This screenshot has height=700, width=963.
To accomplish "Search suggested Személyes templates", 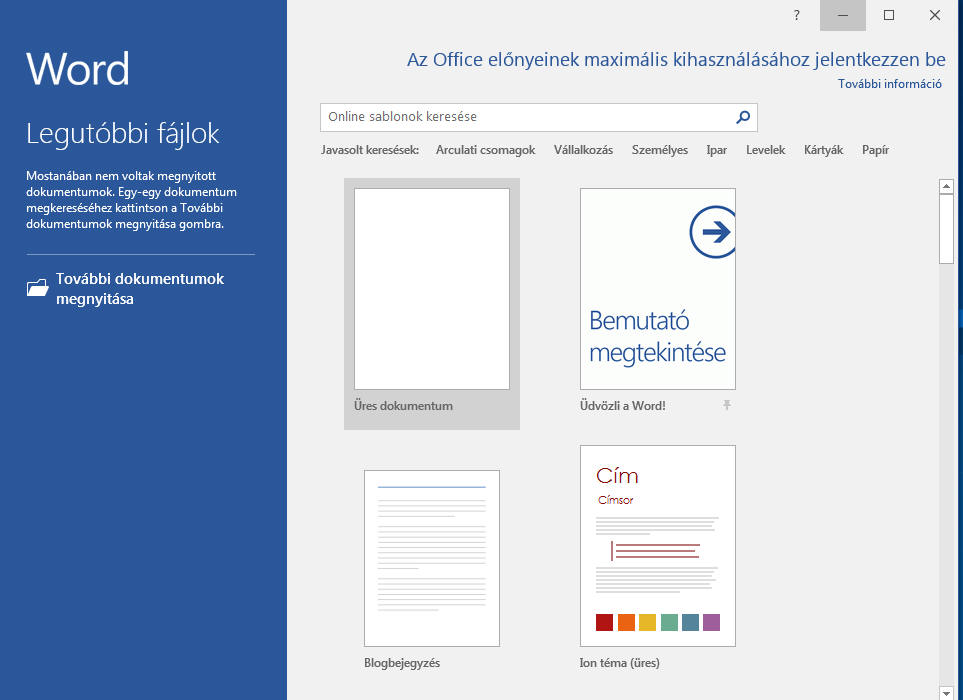I will pos(660,150).
